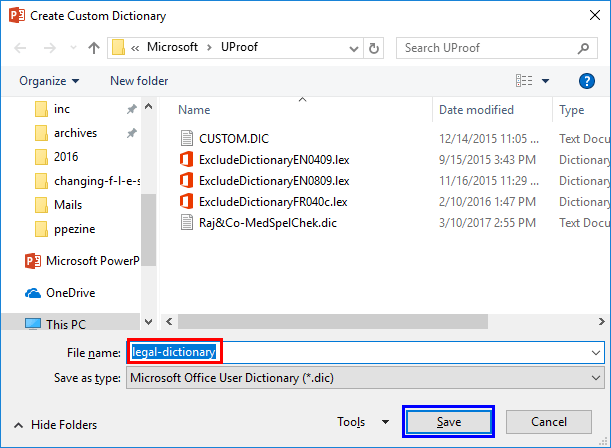Select UProof in the address path
Image resolution: width=611 pixels, height=448 pixels.
point(239,47)
